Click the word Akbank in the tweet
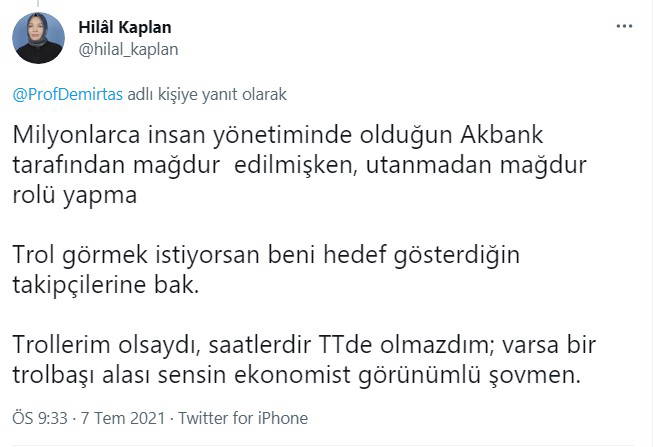The image size is (653, 447). pos(486,134)
